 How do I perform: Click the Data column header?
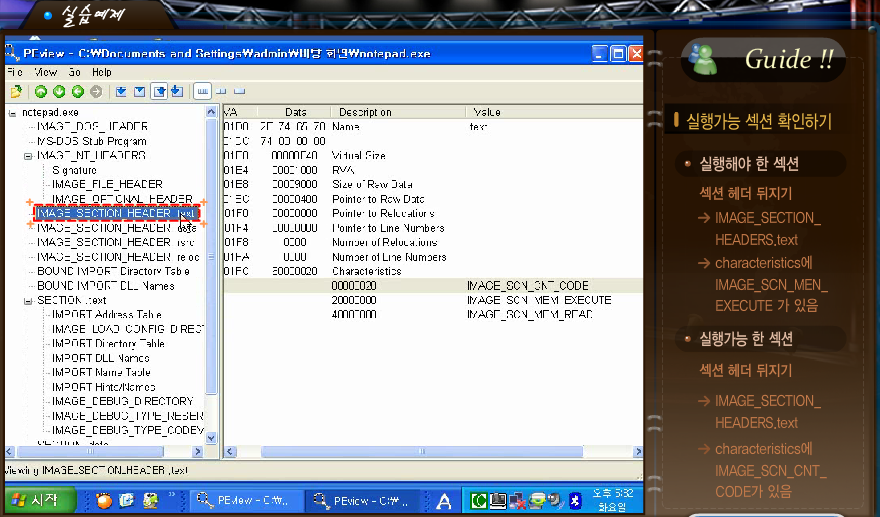[293, 112]
